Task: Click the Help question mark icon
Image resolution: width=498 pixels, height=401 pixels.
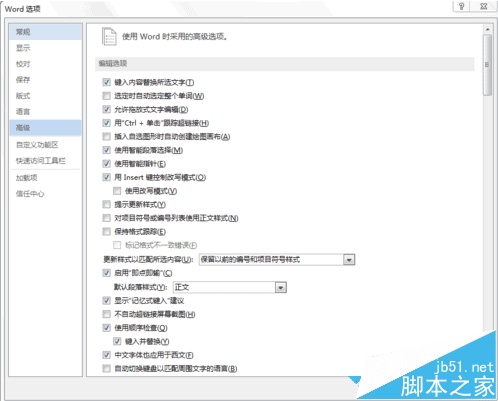Action: click(x=462, y=6)
